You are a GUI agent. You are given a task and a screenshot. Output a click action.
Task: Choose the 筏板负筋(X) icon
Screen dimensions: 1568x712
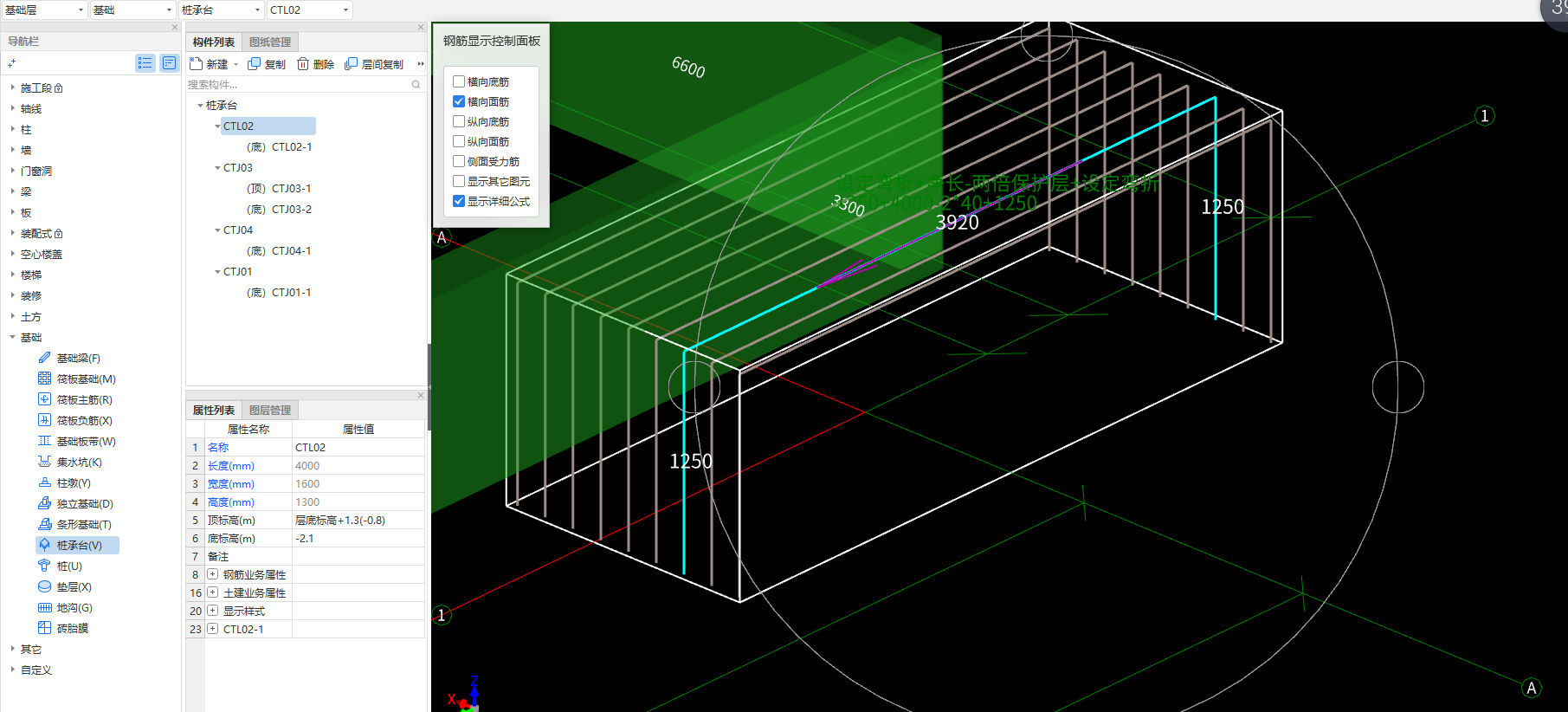[44, 420]
